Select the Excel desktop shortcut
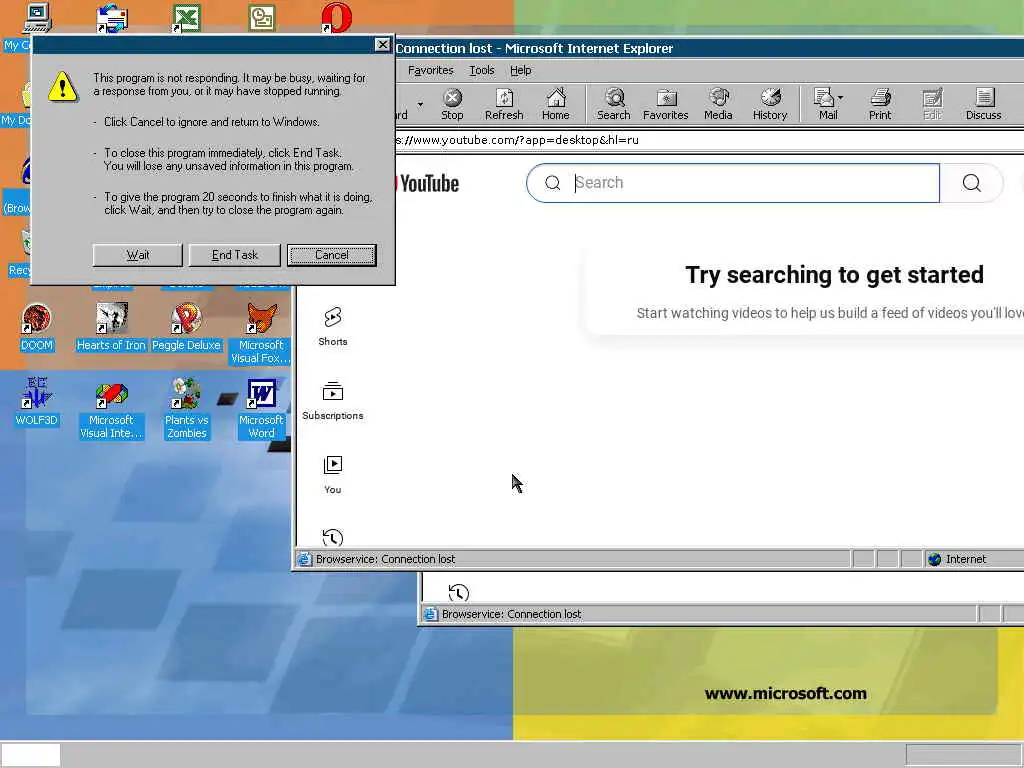The height and width of the screenshot is (768, 1024). coord(187,18)
